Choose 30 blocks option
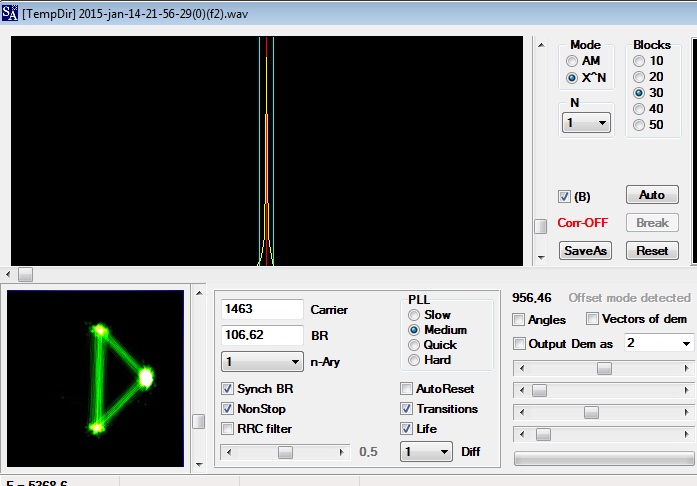 coord(639,93)
